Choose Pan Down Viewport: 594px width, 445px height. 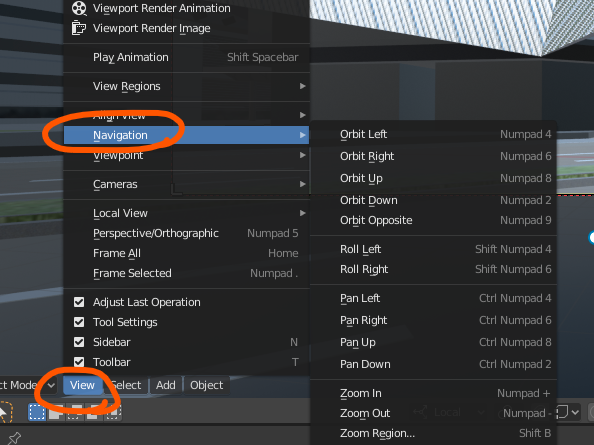tap(433, 364)
